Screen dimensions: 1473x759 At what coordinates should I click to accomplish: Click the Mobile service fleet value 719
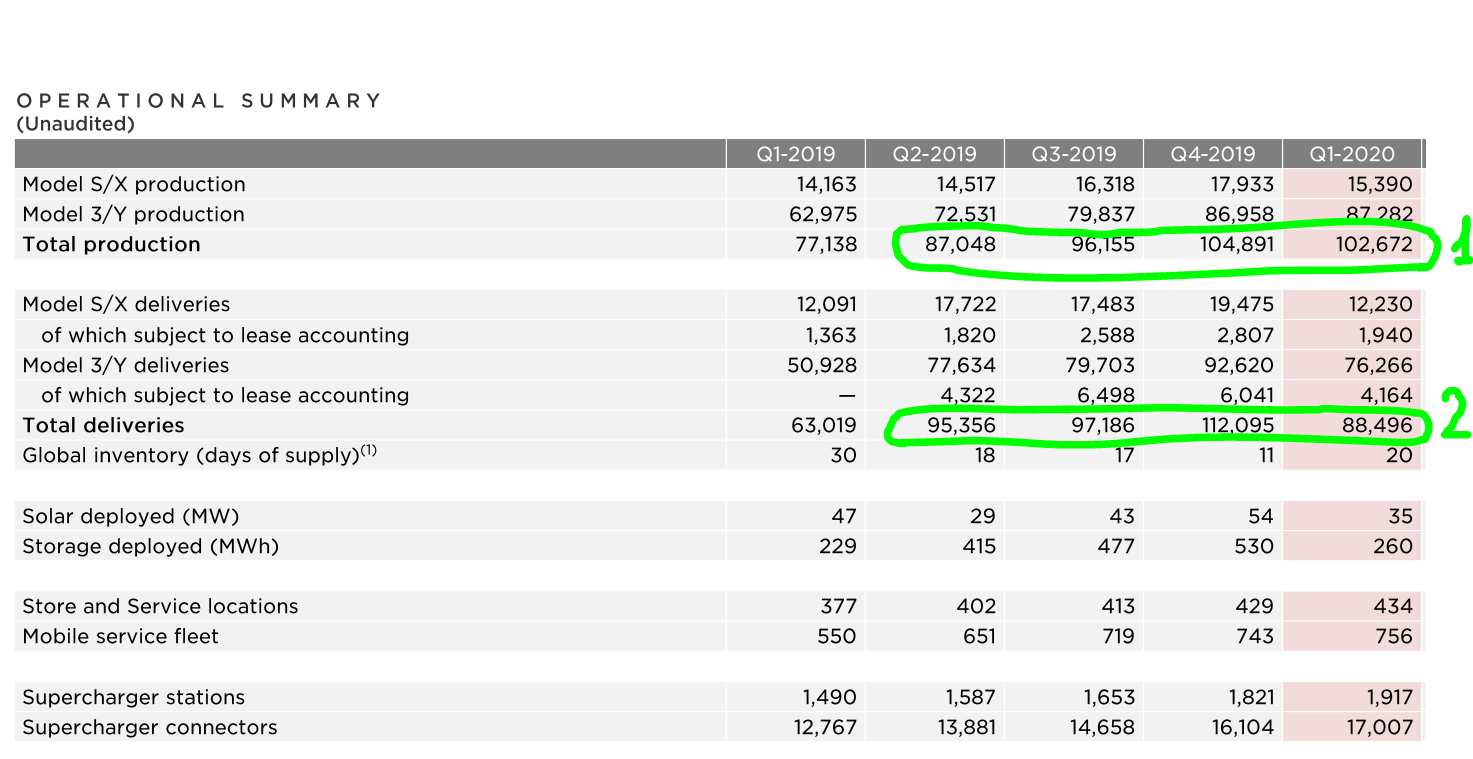point(1117,636)
